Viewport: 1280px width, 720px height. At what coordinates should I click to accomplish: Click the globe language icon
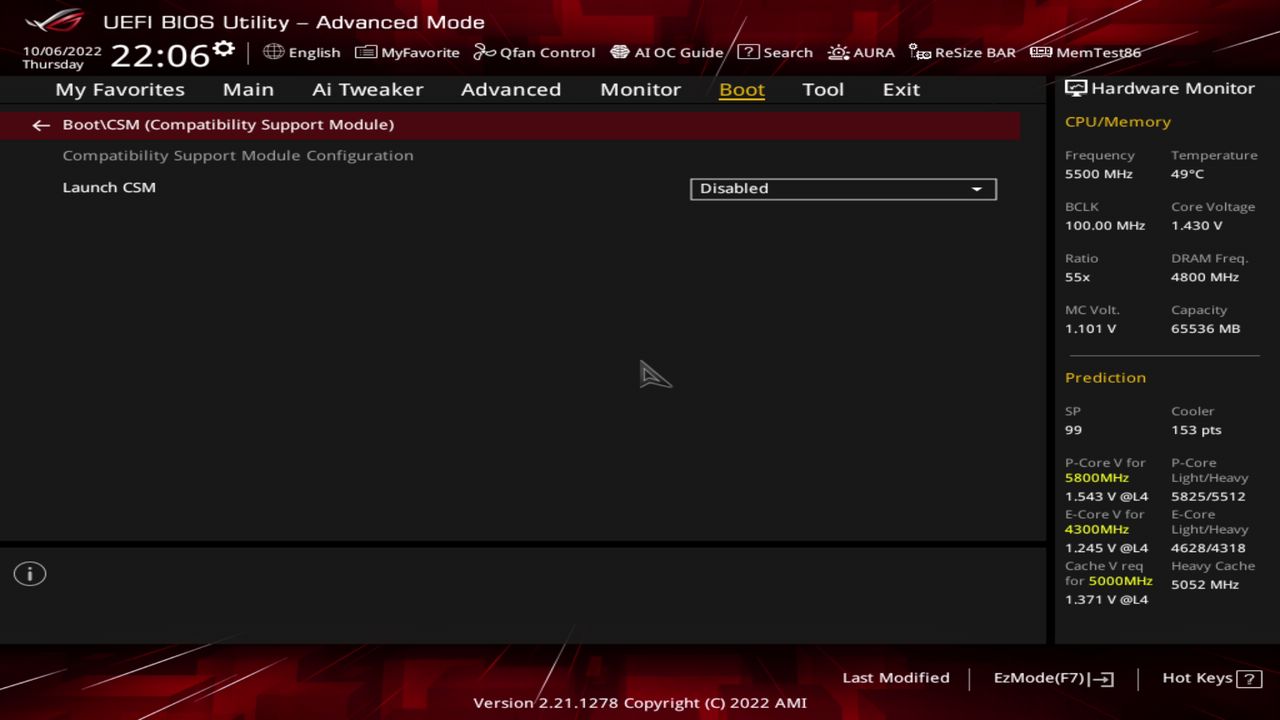click(273, 52)
